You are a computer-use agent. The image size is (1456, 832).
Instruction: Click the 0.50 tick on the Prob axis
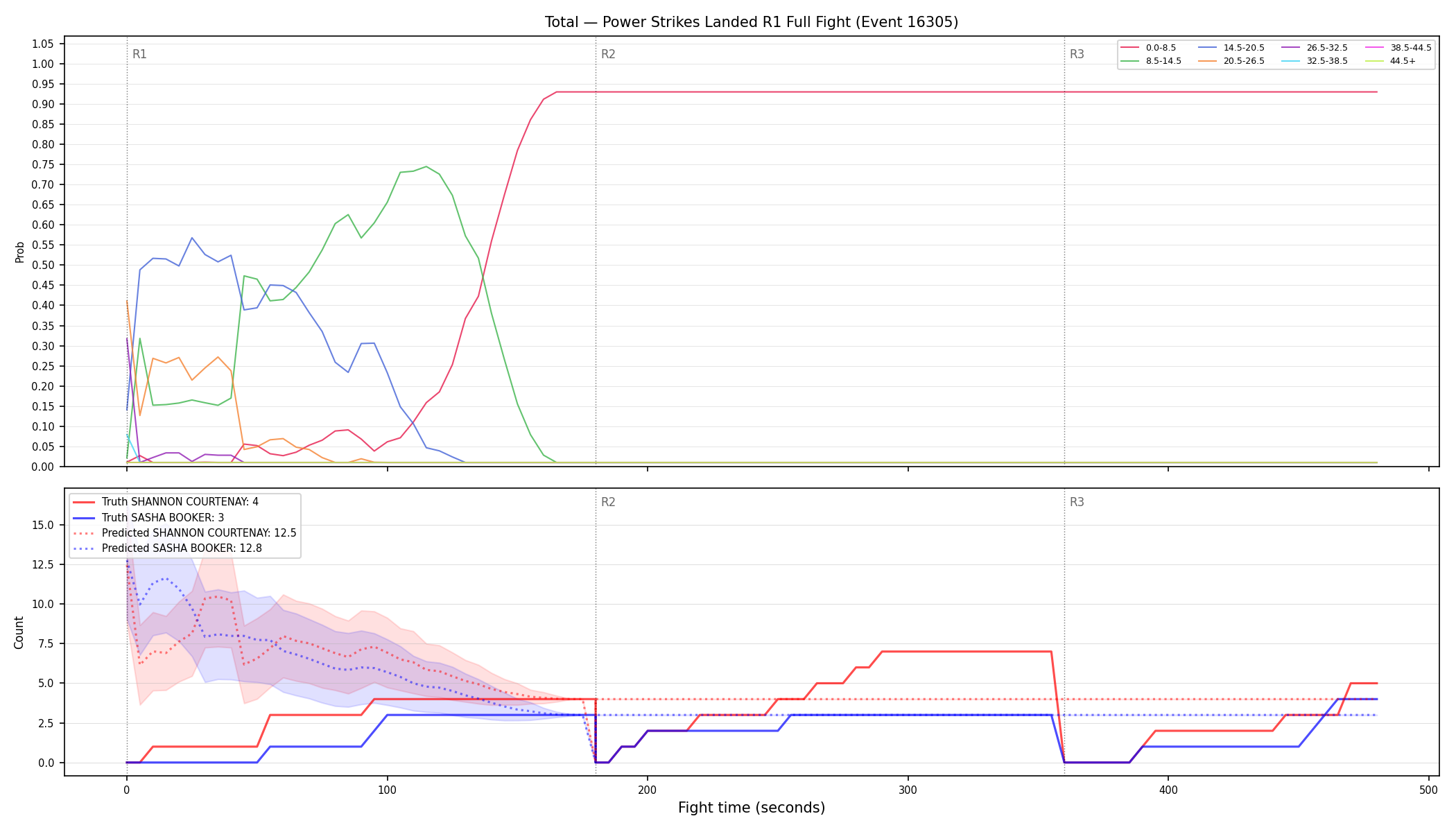click(43, 265)
